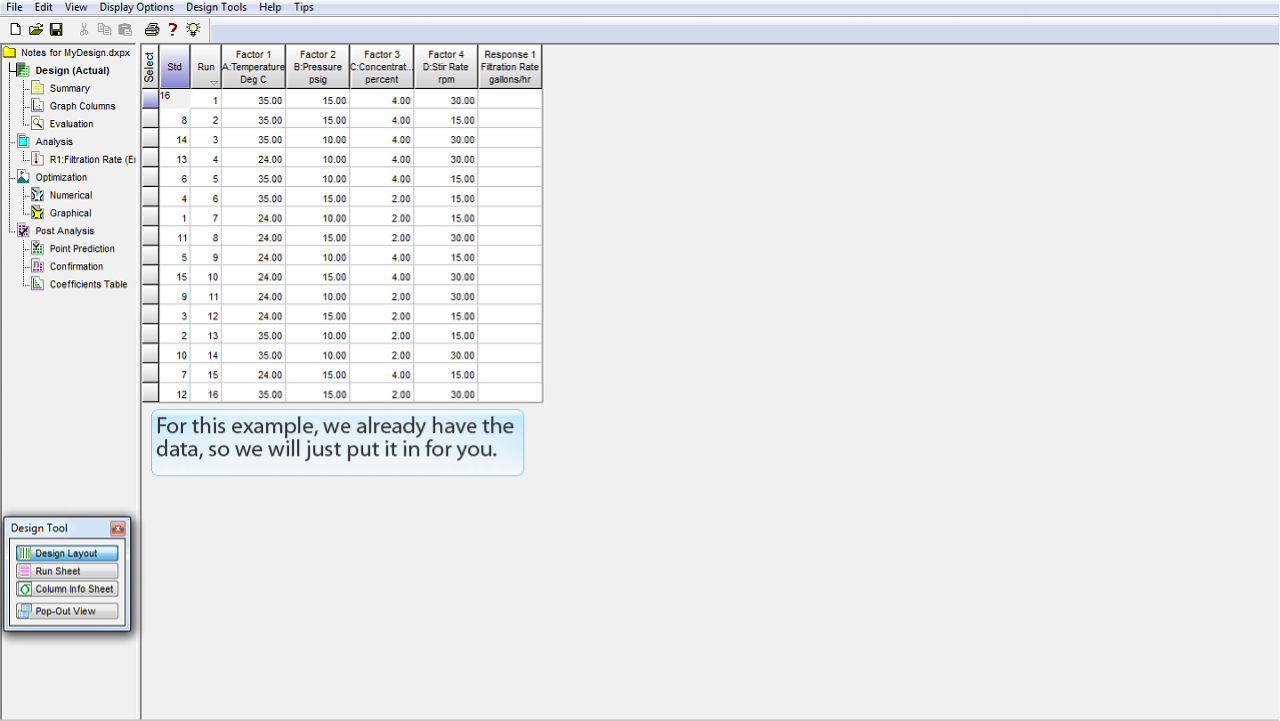Screen dimensions: 1280x721
Task: Click the Response 1 cell for run 16
Action: click(x=510, y=394)
